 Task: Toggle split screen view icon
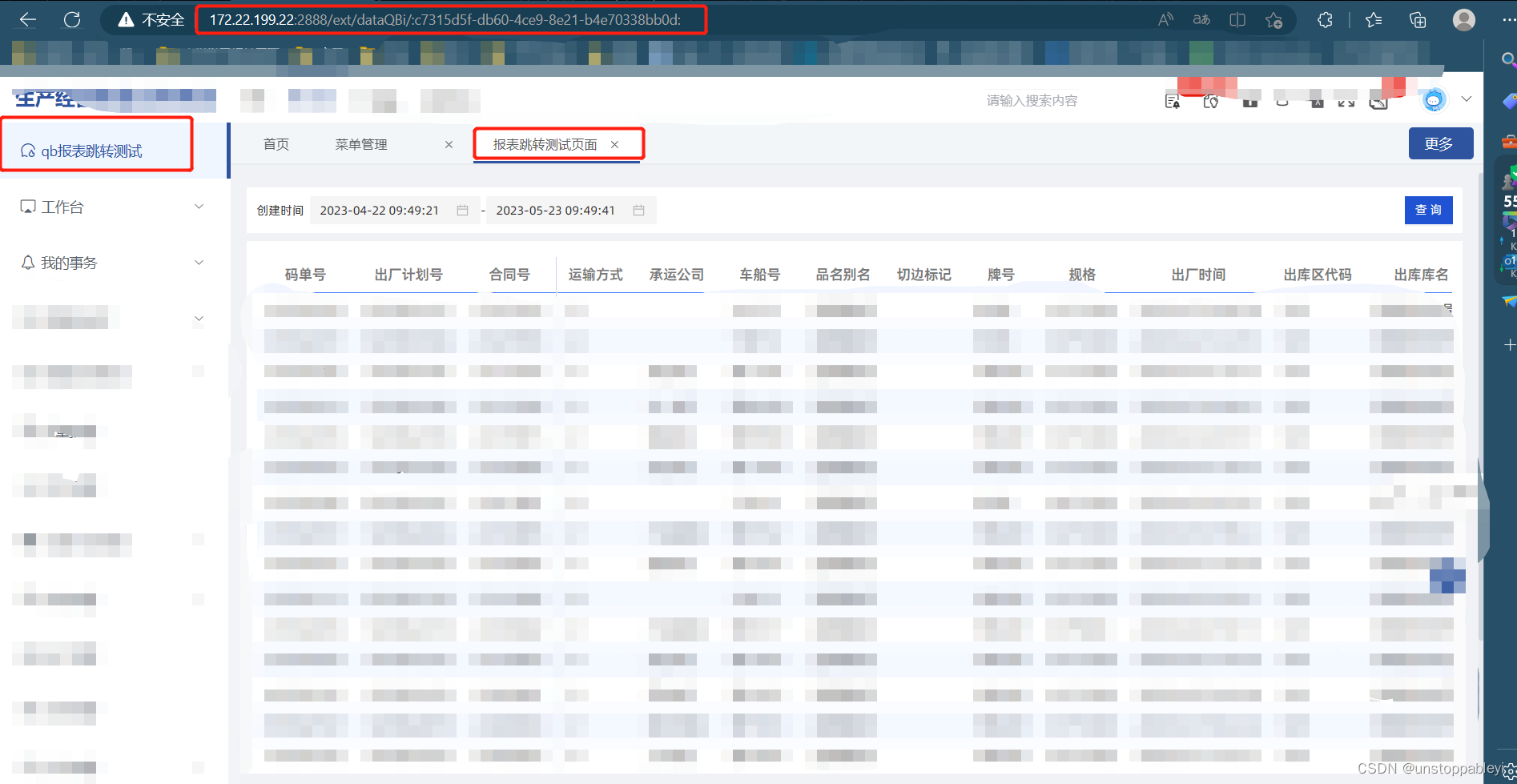[x=1237, y=19]
